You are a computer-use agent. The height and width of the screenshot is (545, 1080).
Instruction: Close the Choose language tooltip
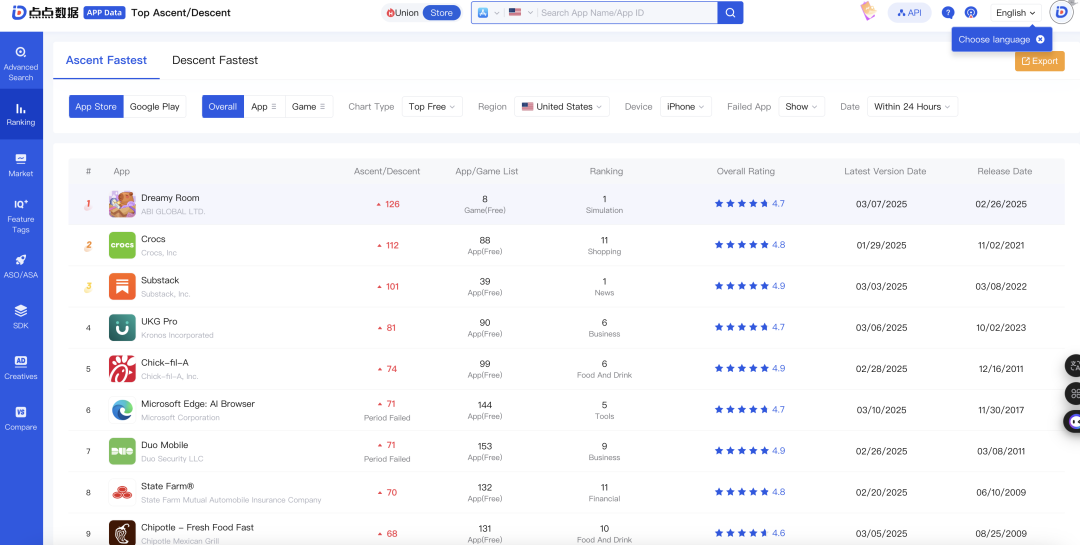1040,39
